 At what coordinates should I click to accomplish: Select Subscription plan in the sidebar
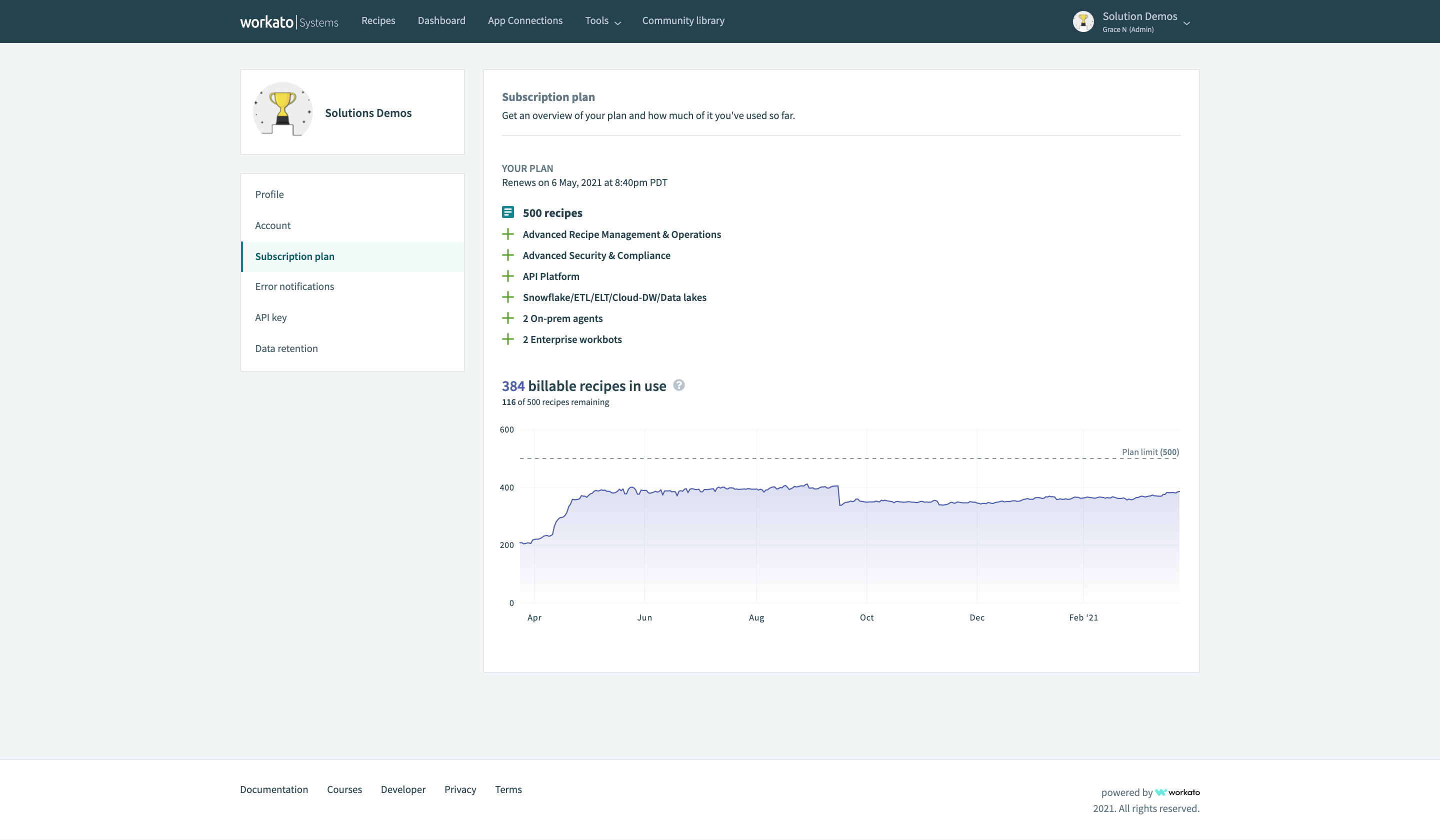[352, 256]
